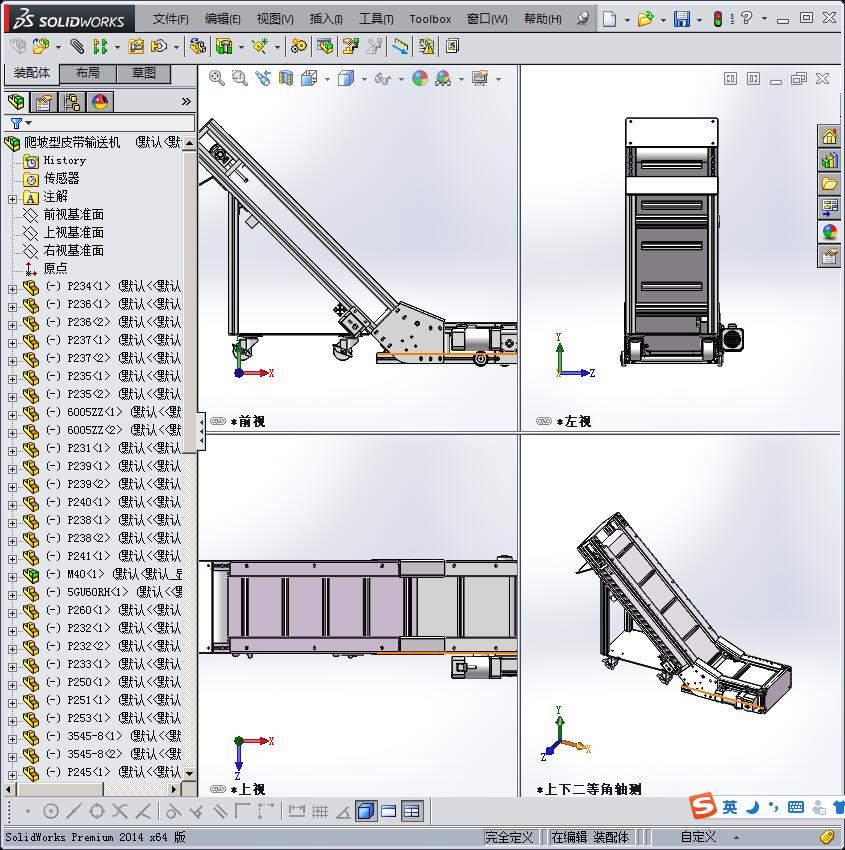Toggle the Sogou English/Chinese input mode
This screenshot has height=850, width=845.
pyautogui.click(x=730, y=808)
